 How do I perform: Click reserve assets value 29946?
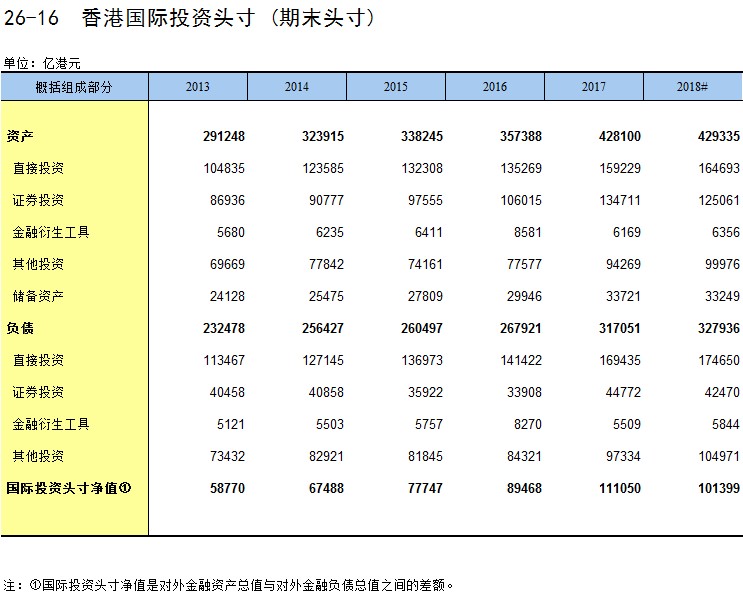525,296
